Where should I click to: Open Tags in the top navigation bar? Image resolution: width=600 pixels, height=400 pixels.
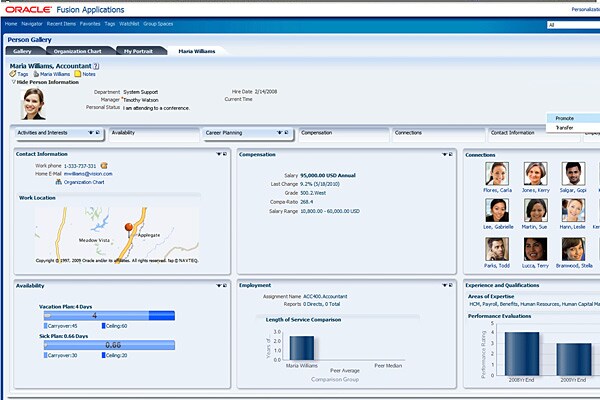[110, 24]
